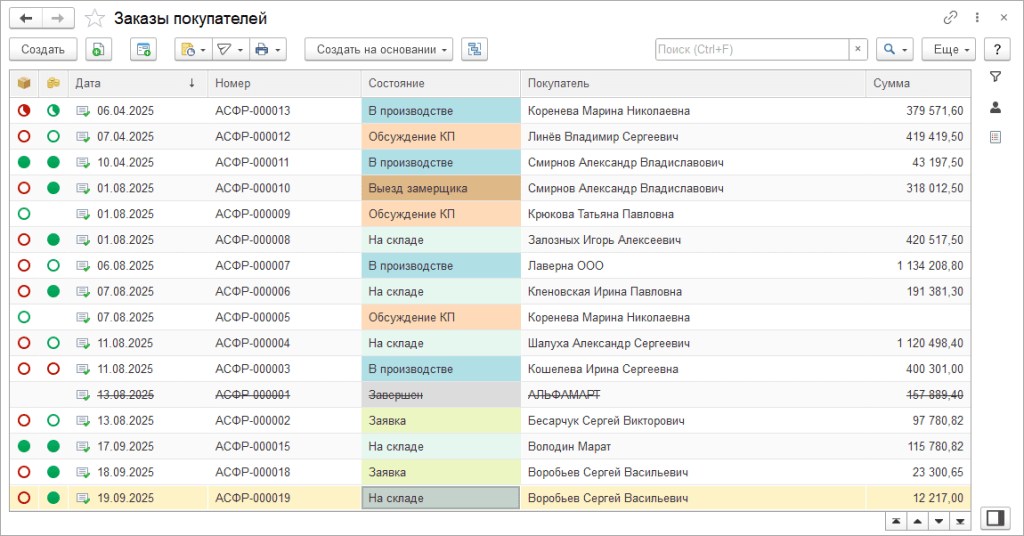Viewport: 1024px width, 536px height.
Task: Click shipment status circle for order АСФР-000013
Action: click(x=24, y=111)
